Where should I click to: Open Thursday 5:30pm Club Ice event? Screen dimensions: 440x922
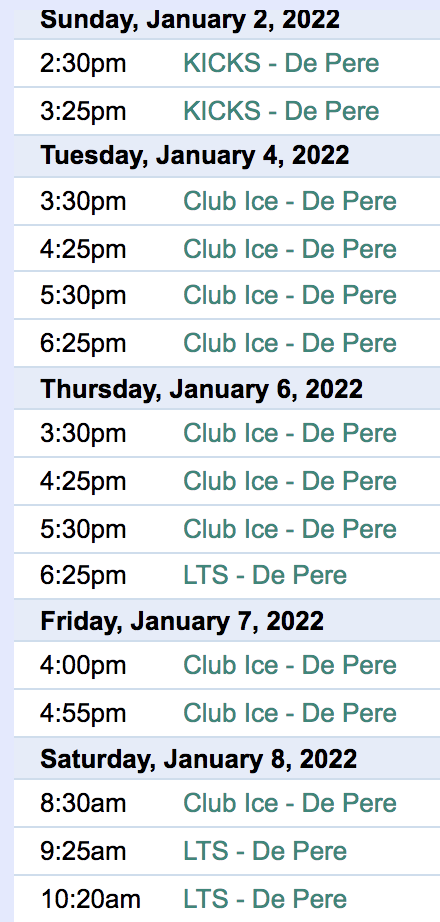point(290,529)
